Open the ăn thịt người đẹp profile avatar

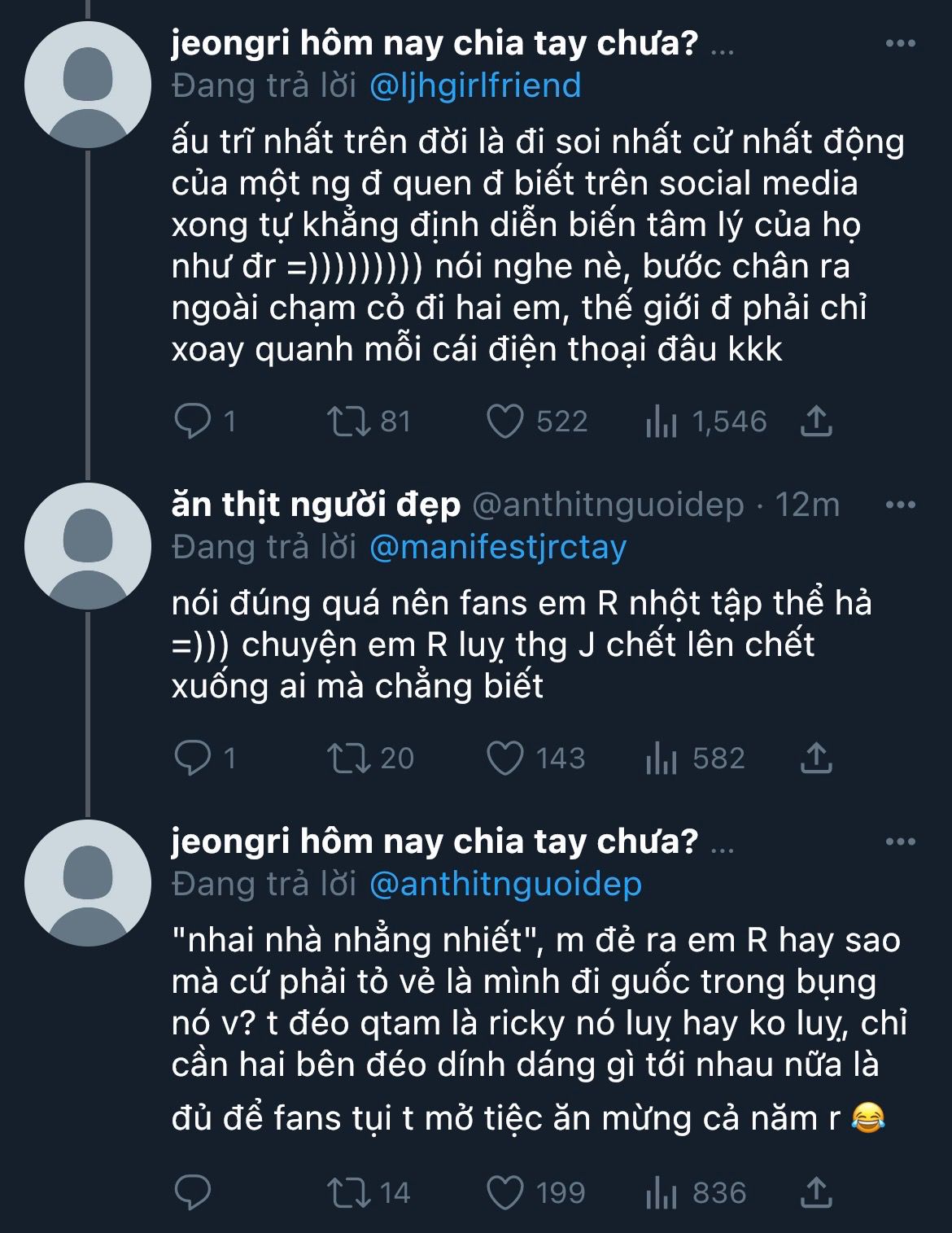click(88, 546)
